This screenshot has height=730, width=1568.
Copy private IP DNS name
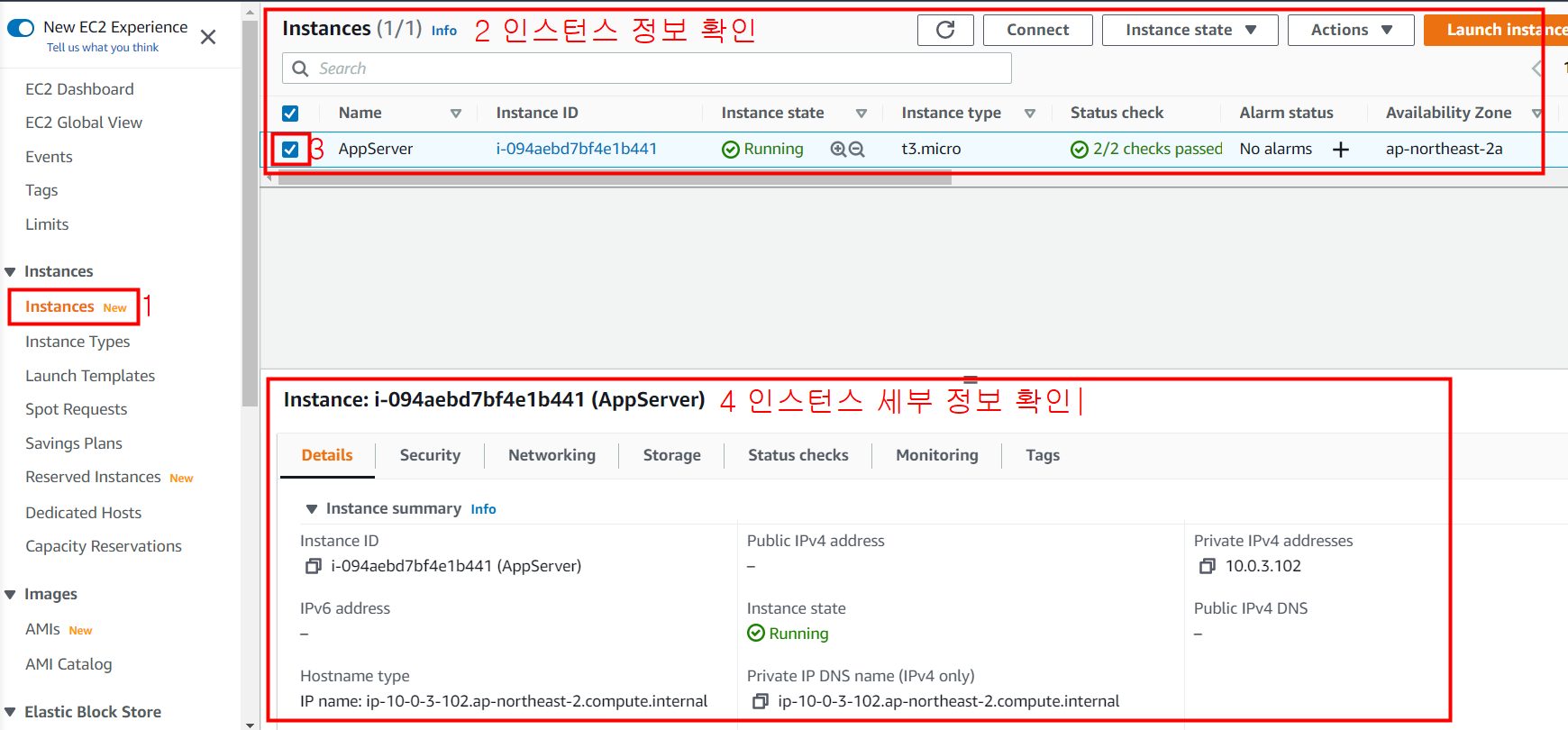(761, 701)
